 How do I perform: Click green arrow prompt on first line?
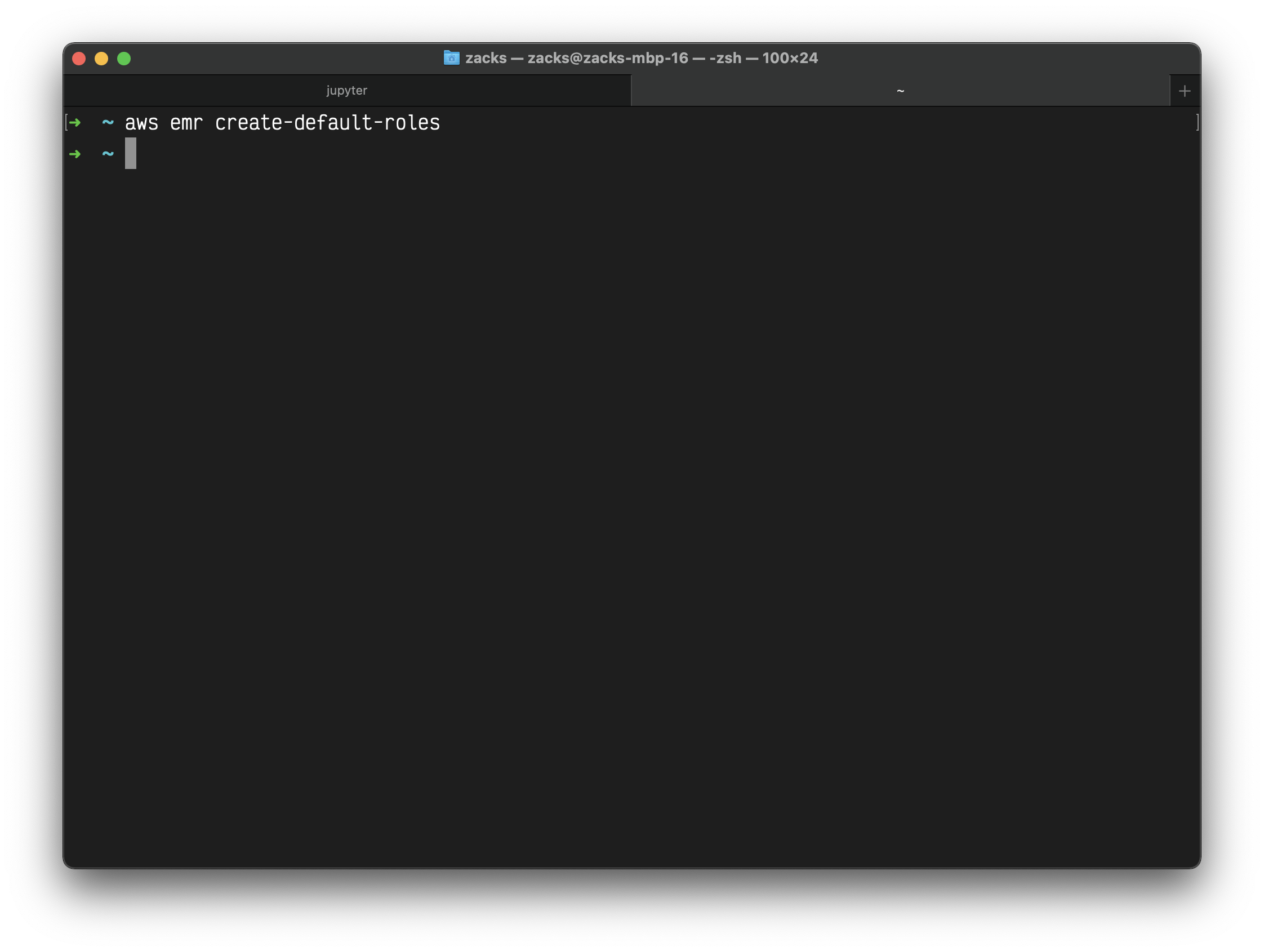[x=75, y=122]
